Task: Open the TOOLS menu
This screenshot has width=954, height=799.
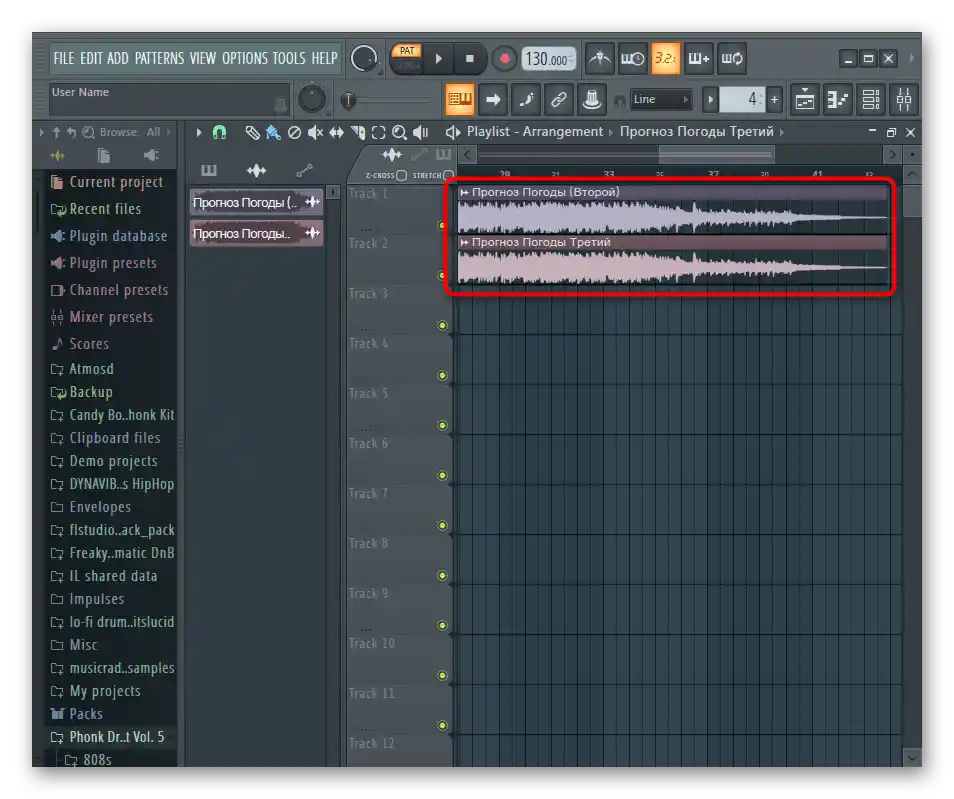Action: click(x=288, y=58)
